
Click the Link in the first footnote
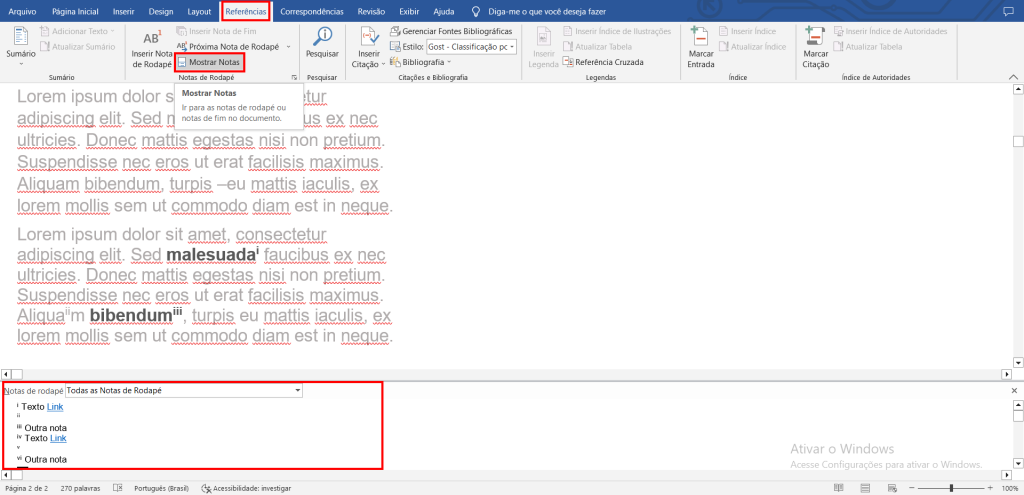point(56,407)
